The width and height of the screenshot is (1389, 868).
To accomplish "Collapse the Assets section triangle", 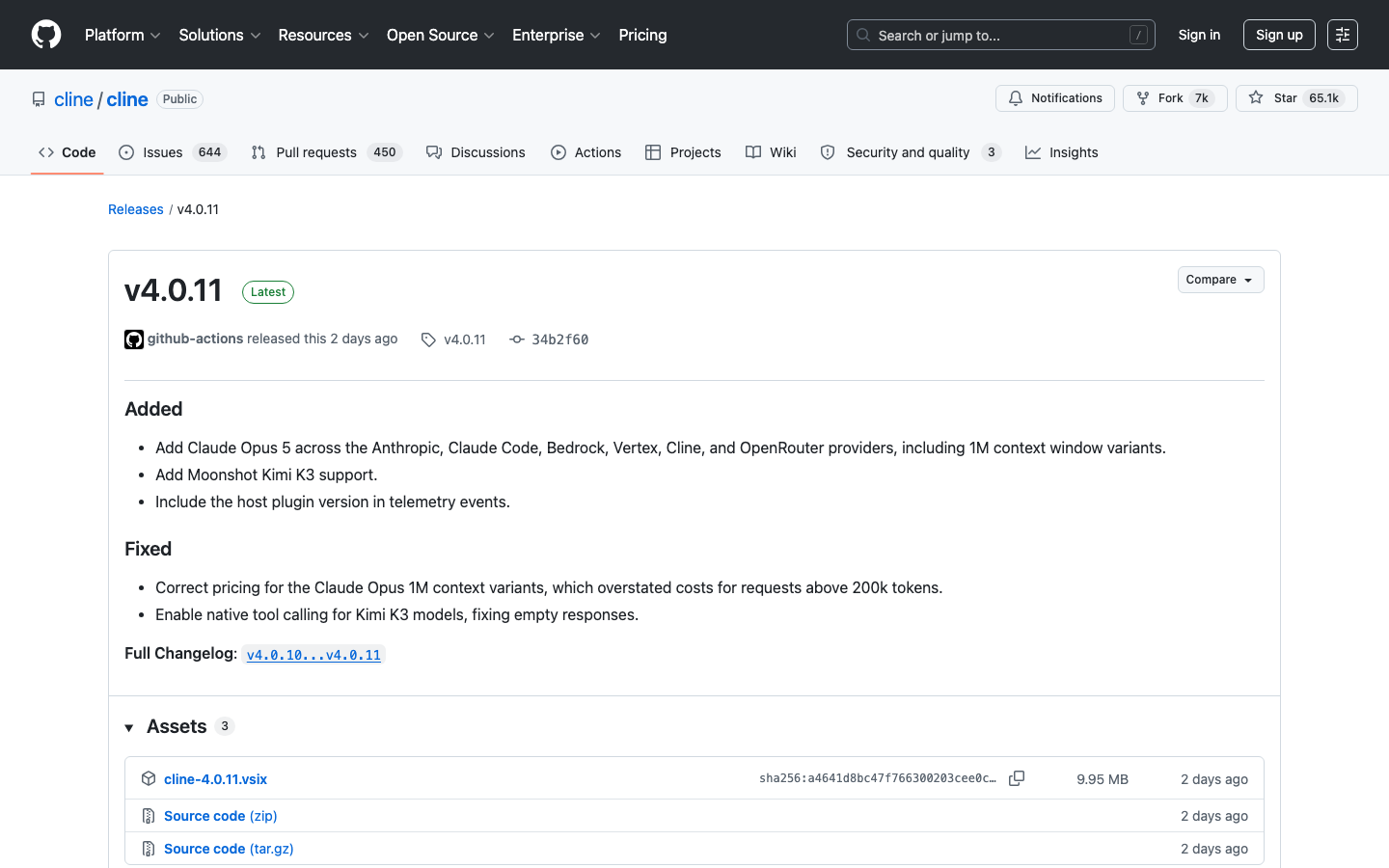I will click(129, 727).
